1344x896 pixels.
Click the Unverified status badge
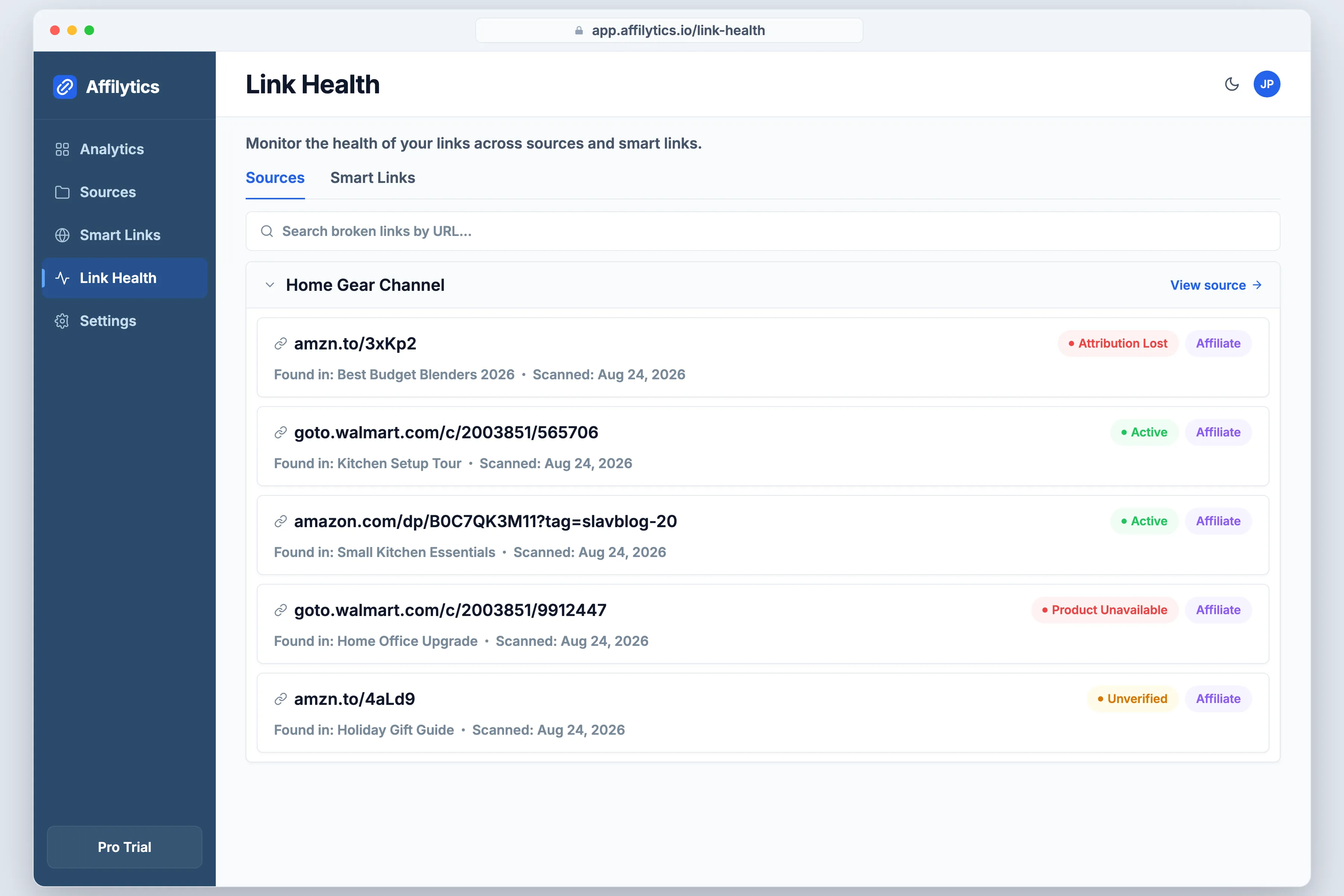pyautogui.click(x=1132, y=699)
